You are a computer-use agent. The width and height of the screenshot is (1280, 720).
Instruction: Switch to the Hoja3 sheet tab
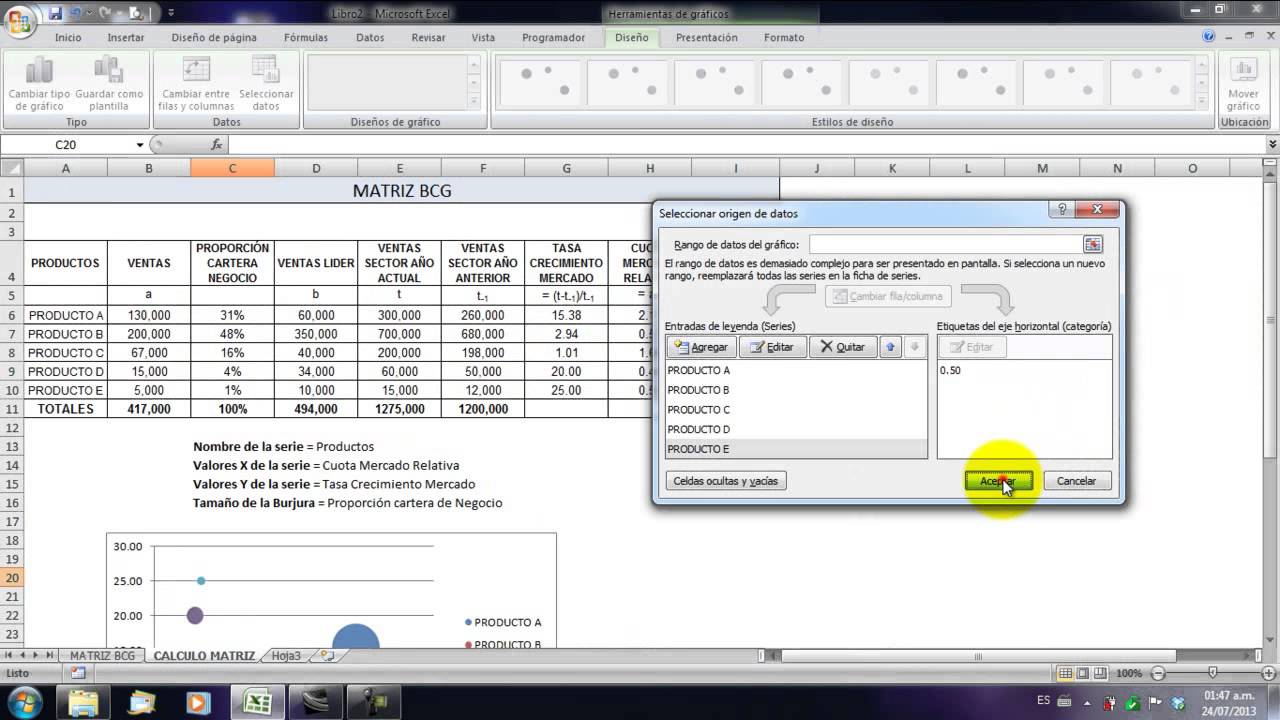click(286, 656)
